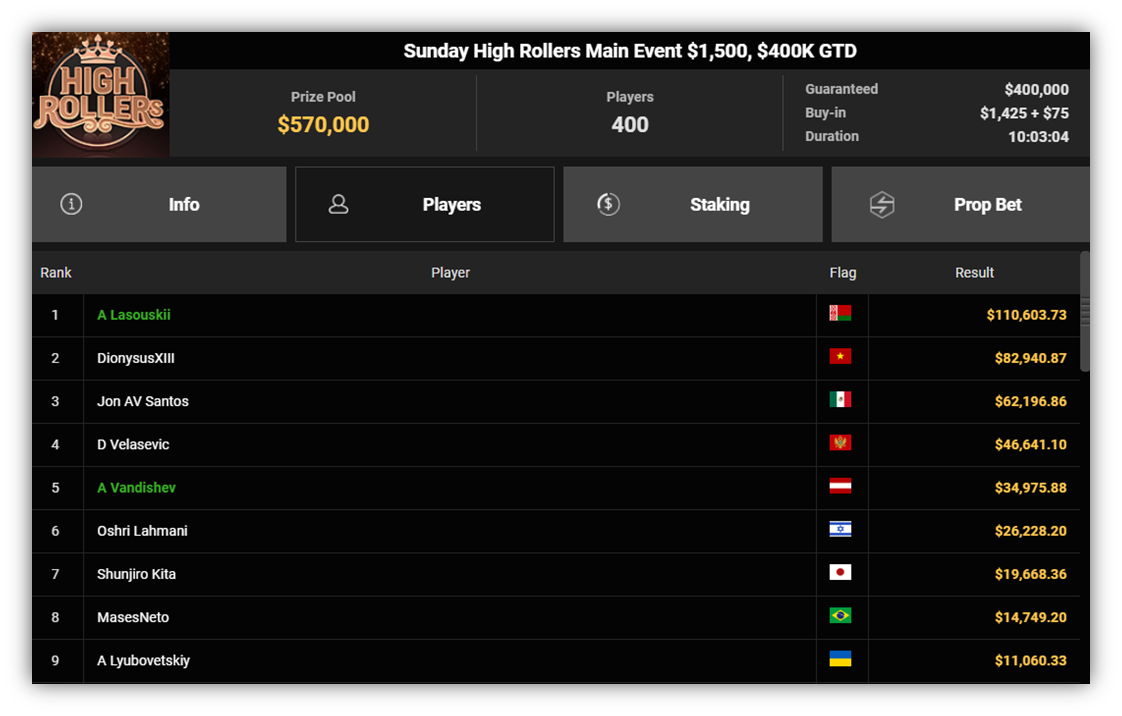The width and height of the screenshot is (1122, 716).
Task: Select the D Velasevic row
Action: tap(556, 445)
